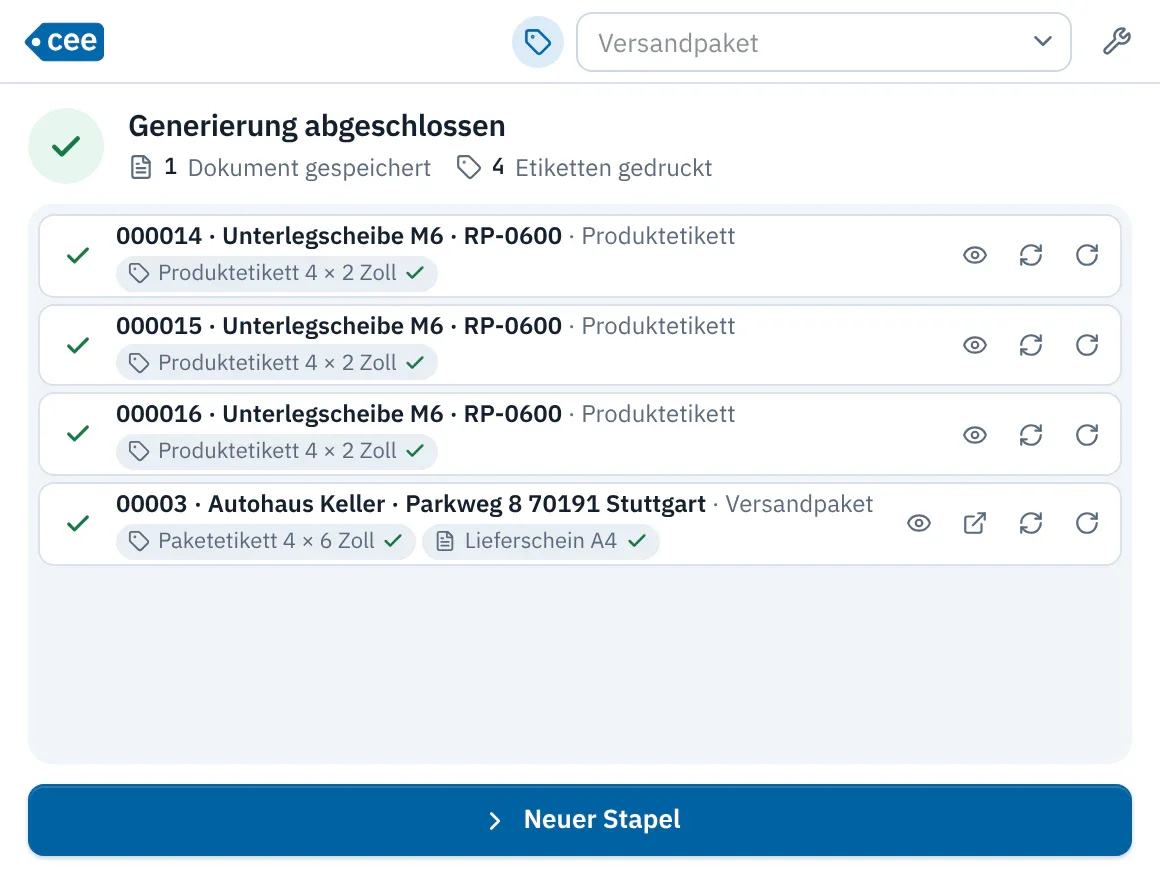This screenshot has width=1160, height=880.
Task: Click Produktetikett 4 × 2 Zoll chip in row 000016
Action: tap(277, 451)
